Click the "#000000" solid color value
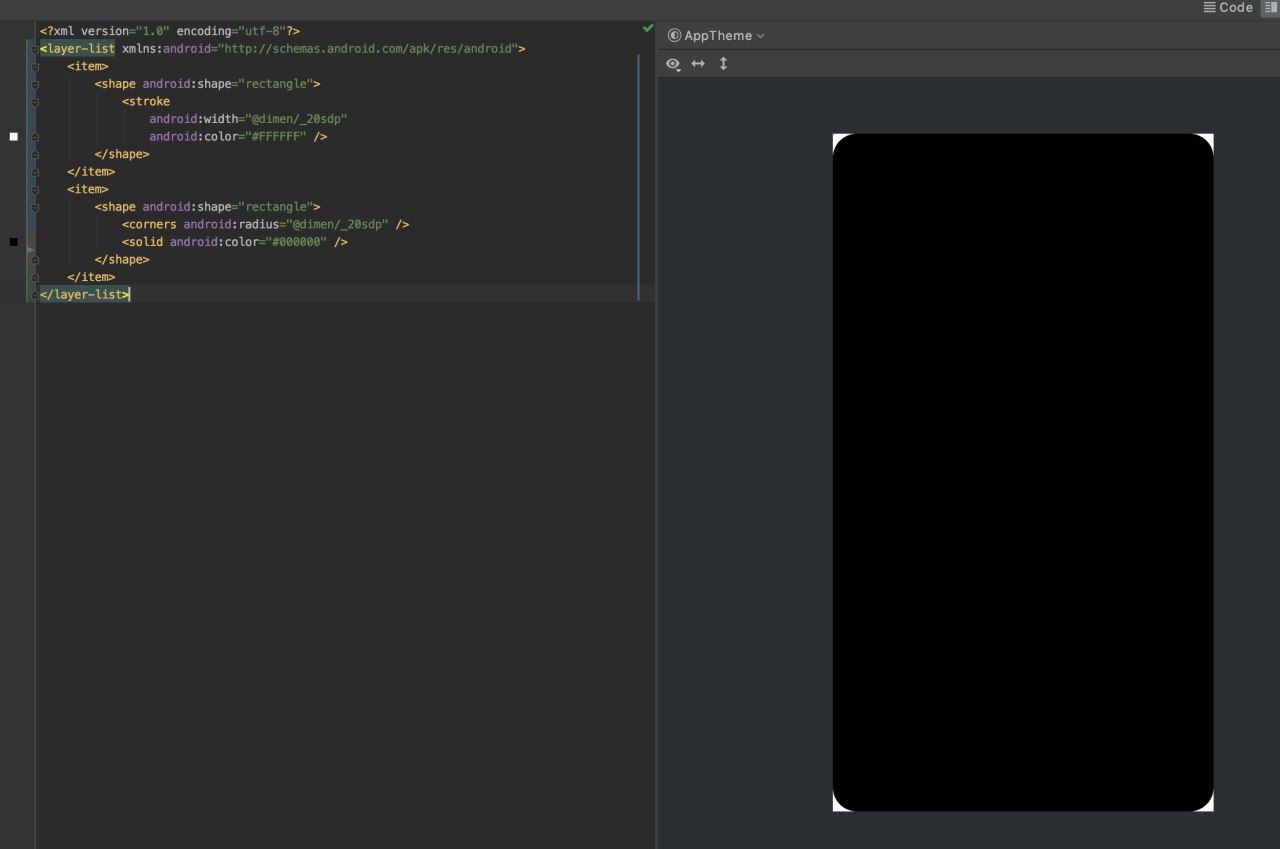1280x849 pixels. click(x=296, y=242)
